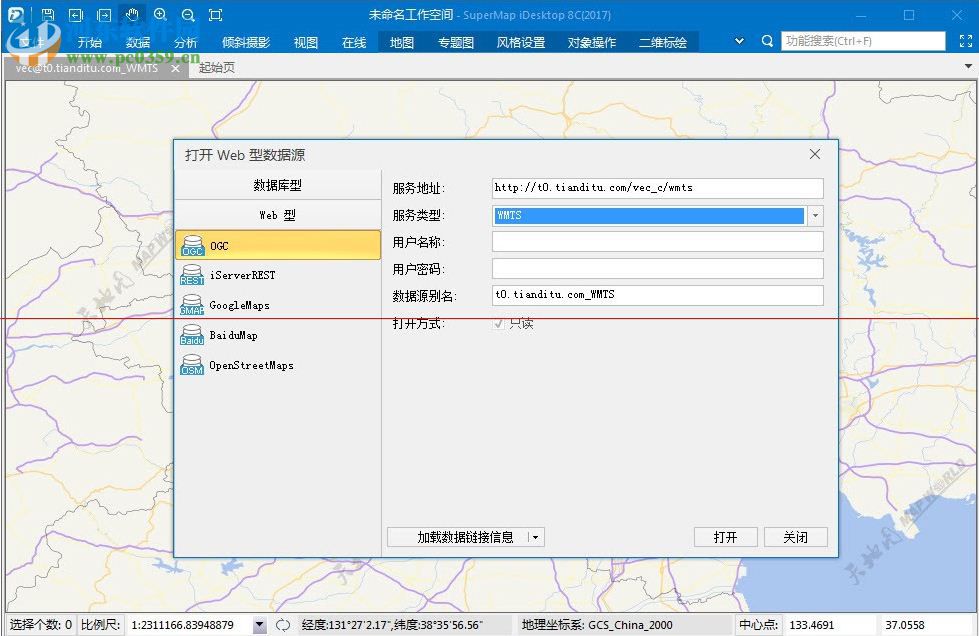Click the 关闭 button
The width and height of the screenshot is (979, 636).
pyautogui.click(x=796, y=537)
